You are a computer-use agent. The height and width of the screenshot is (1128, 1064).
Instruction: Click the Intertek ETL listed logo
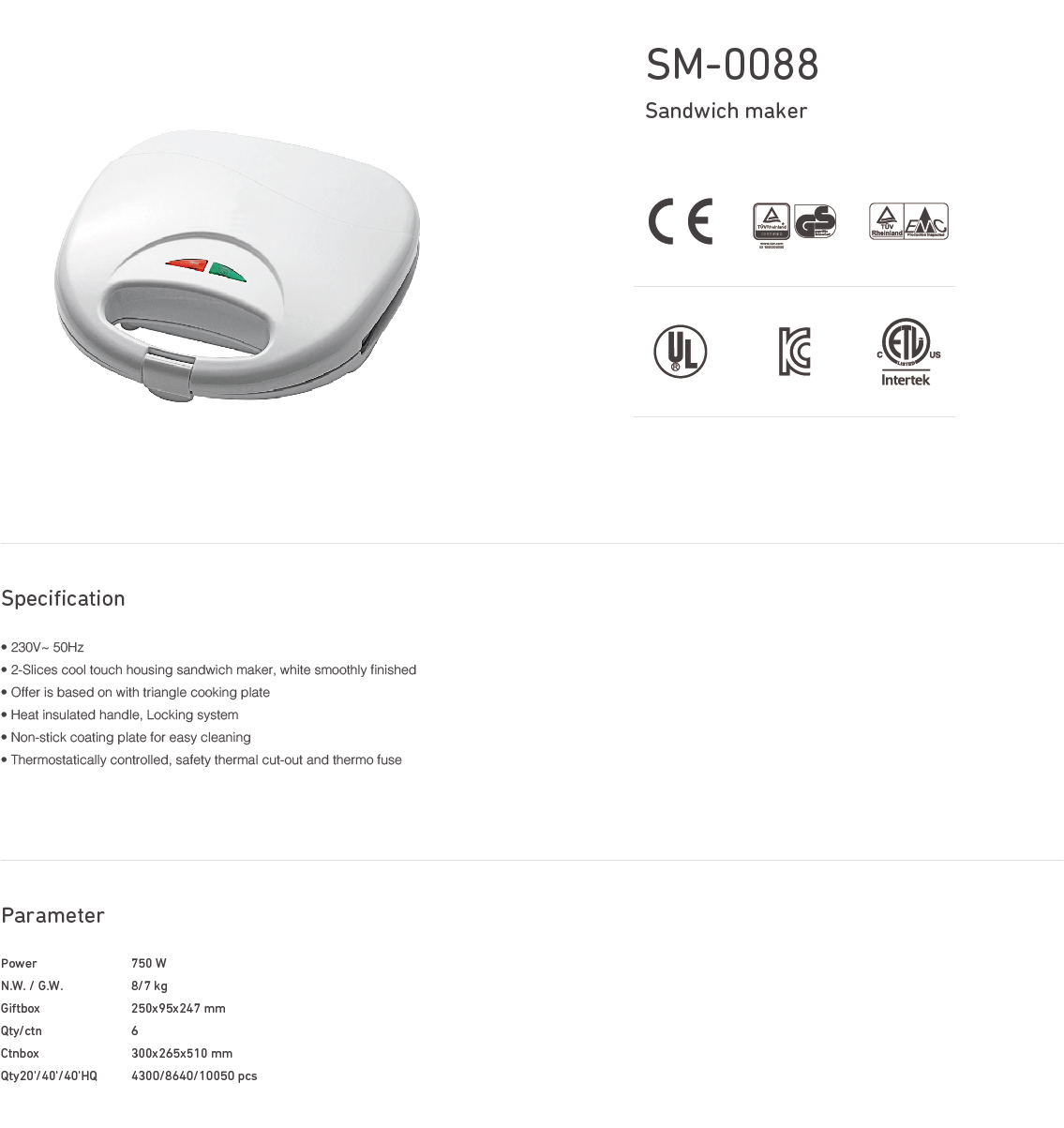click(907, 353)
